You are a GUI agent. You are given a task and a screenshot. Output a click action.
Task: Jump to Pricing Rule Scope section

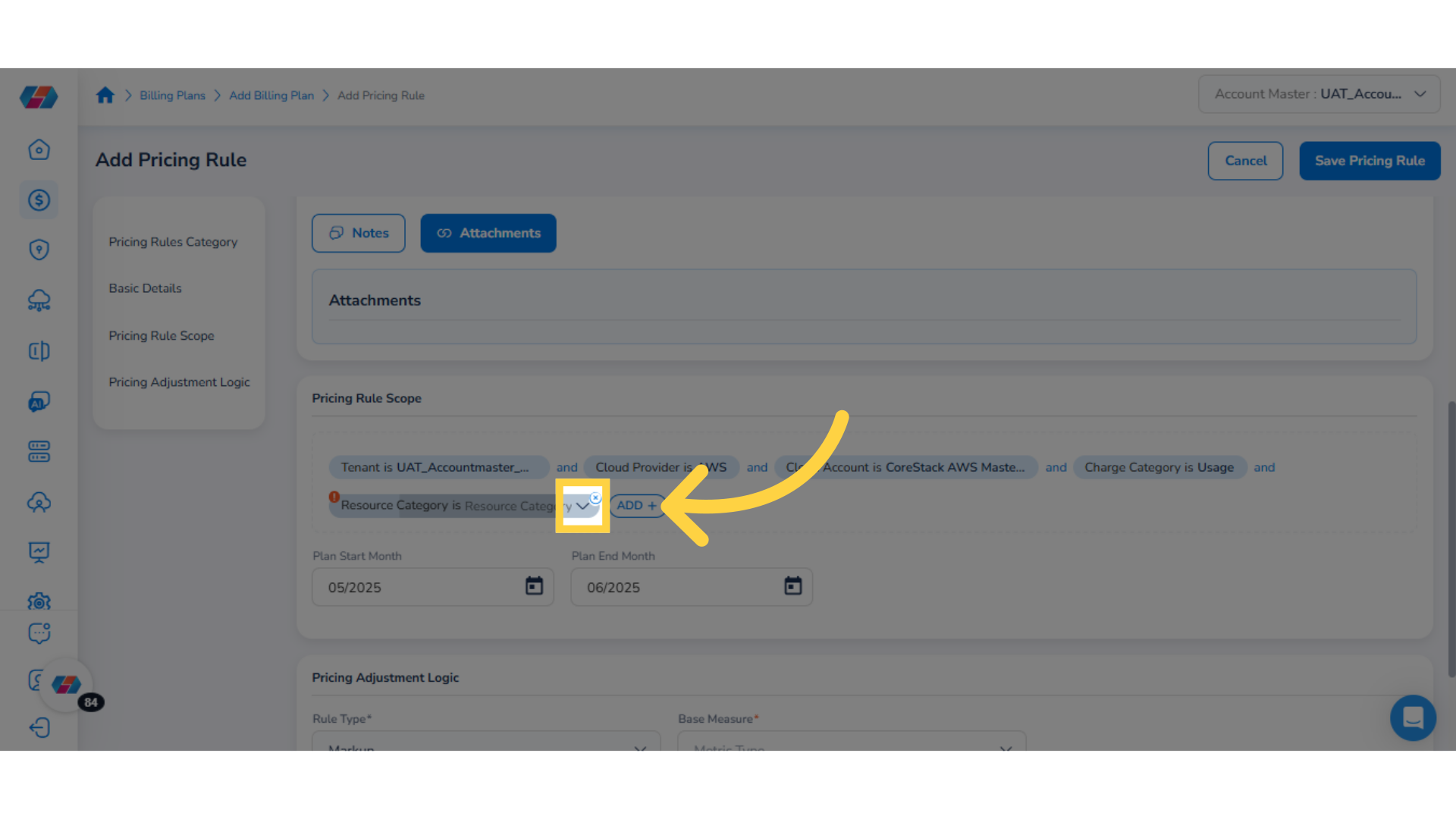162,335
